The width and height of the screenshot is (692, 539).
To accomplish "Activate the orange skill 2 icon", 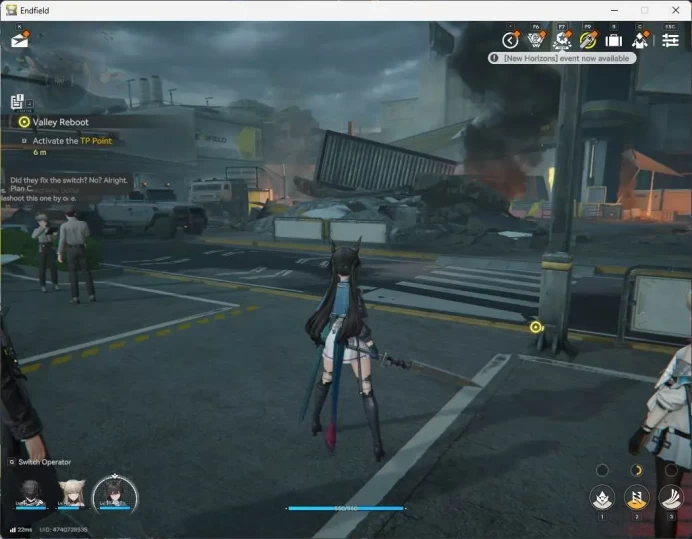I will [636, 498].
